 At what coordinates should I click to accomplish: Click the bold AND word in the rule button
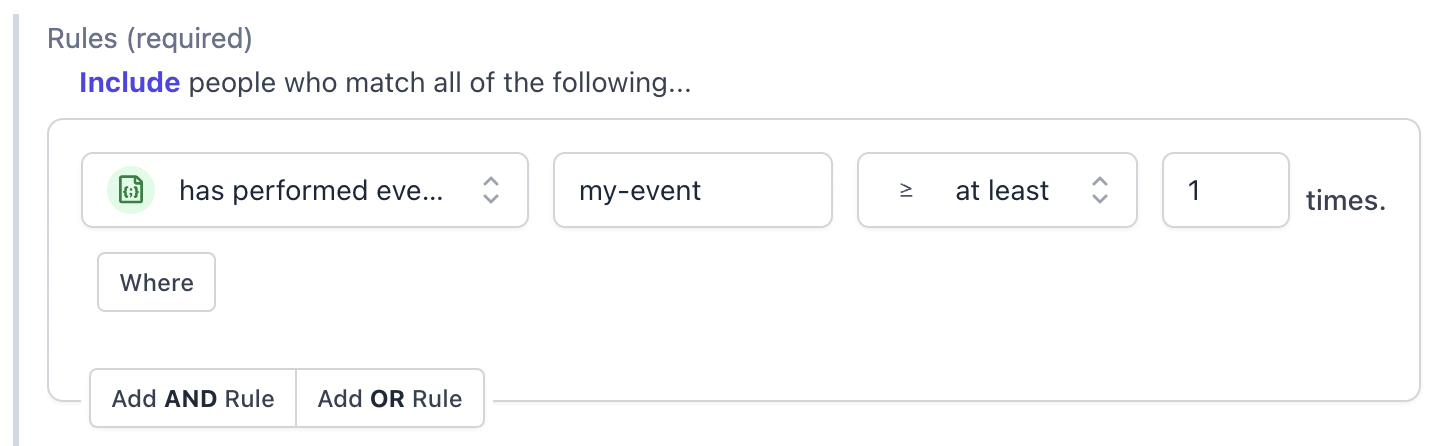192,399
